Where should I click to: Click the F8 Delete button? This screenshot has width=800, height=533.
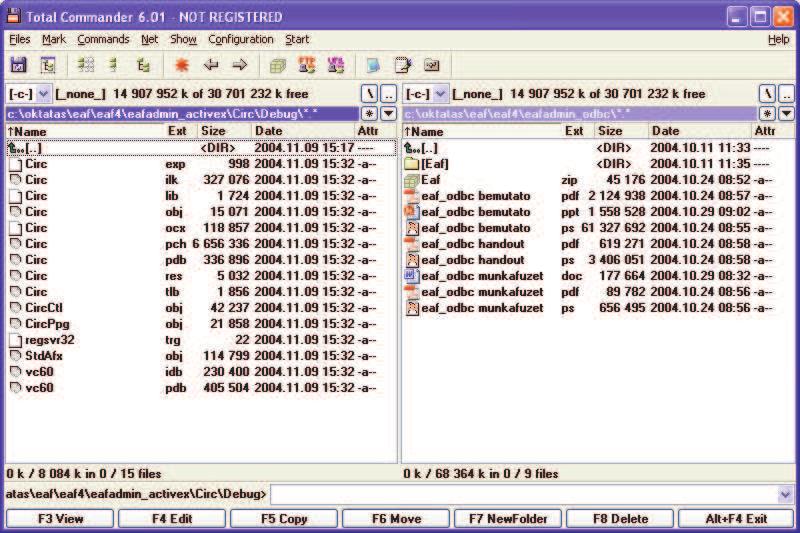(620, 519)
